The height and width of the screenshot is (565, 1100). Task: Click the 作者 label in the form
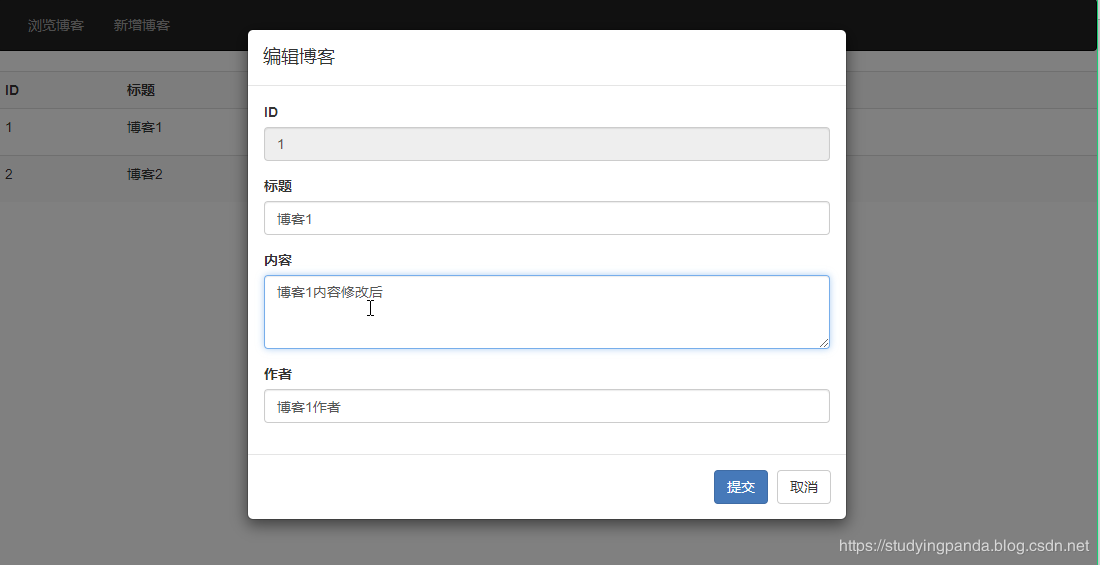pyautogui.click(x=278, y=374)
